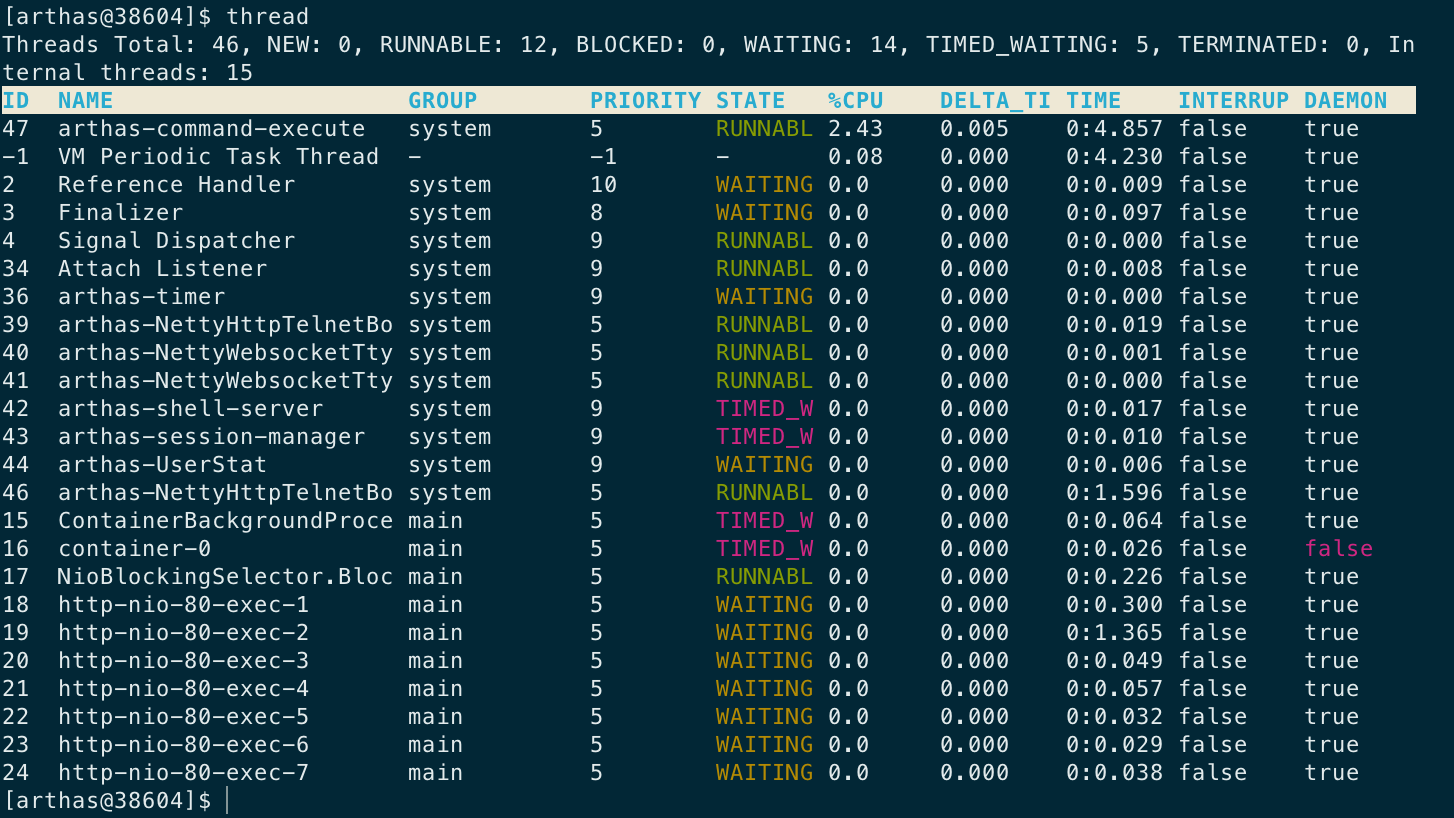
Task: Select the http-nio-80-exec-2 thread name
Action: pyautogui.click(x=184, y=633)
